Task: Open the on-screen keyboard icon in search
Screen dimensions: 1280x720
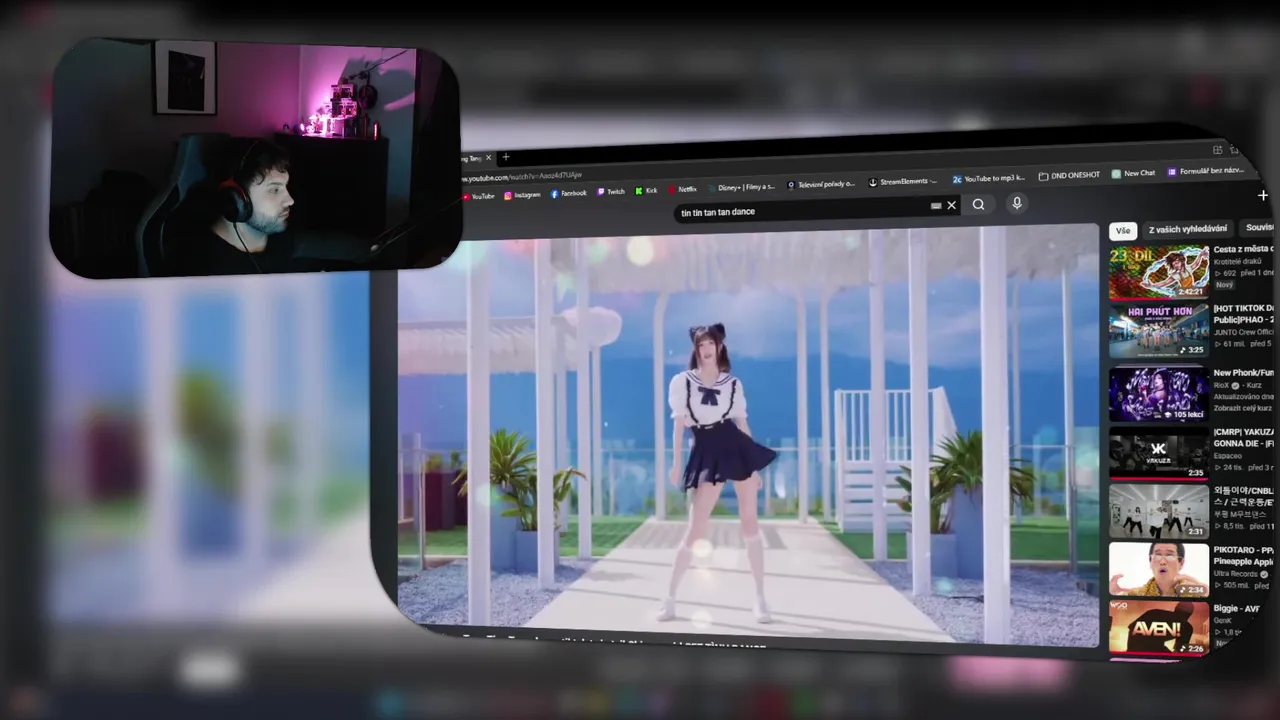Action: (x=935, y=206)
